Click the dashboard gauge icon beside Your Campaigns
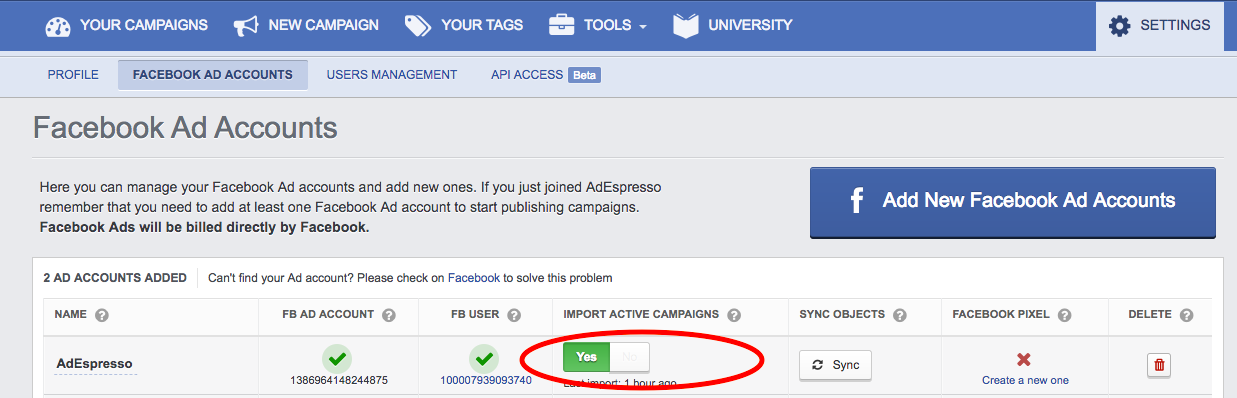 (x=58, y=26)
